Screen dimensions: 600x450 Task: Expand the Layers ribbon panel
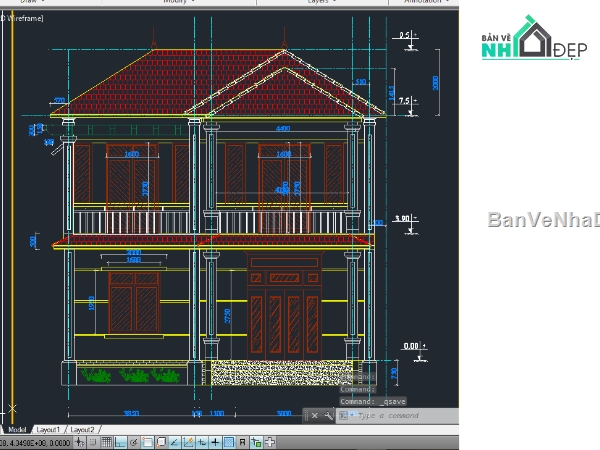[x=320, y=3]
